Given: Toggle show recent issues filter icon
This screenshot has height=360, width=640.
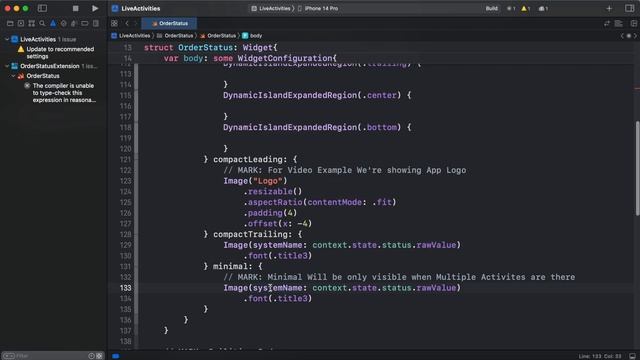Looking at the screenshot, I should (x=91, y=356).
